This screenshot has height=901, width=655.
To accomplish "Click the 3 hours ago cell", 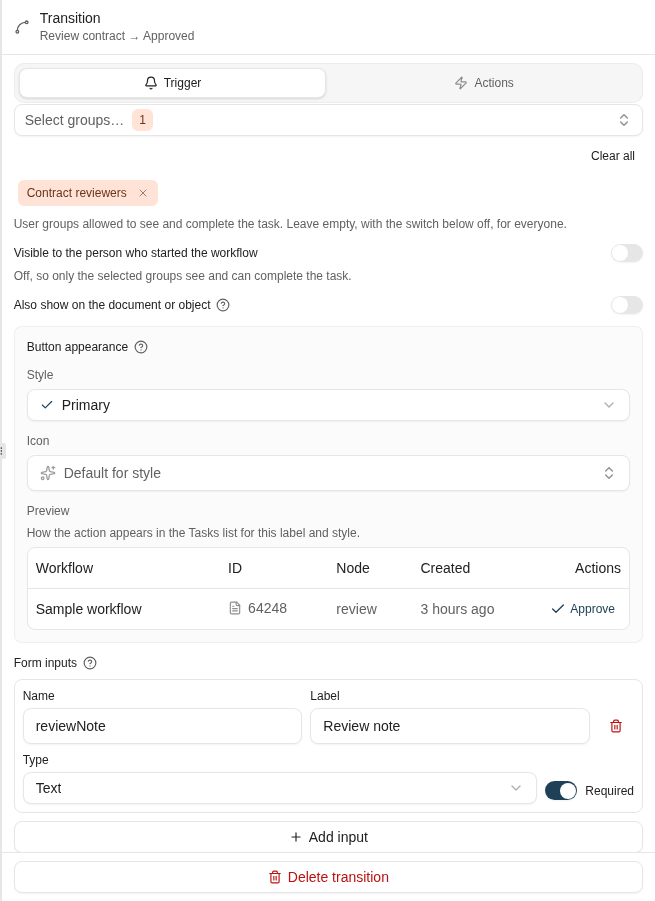I will pyautogui.click(x=457, y=609).
